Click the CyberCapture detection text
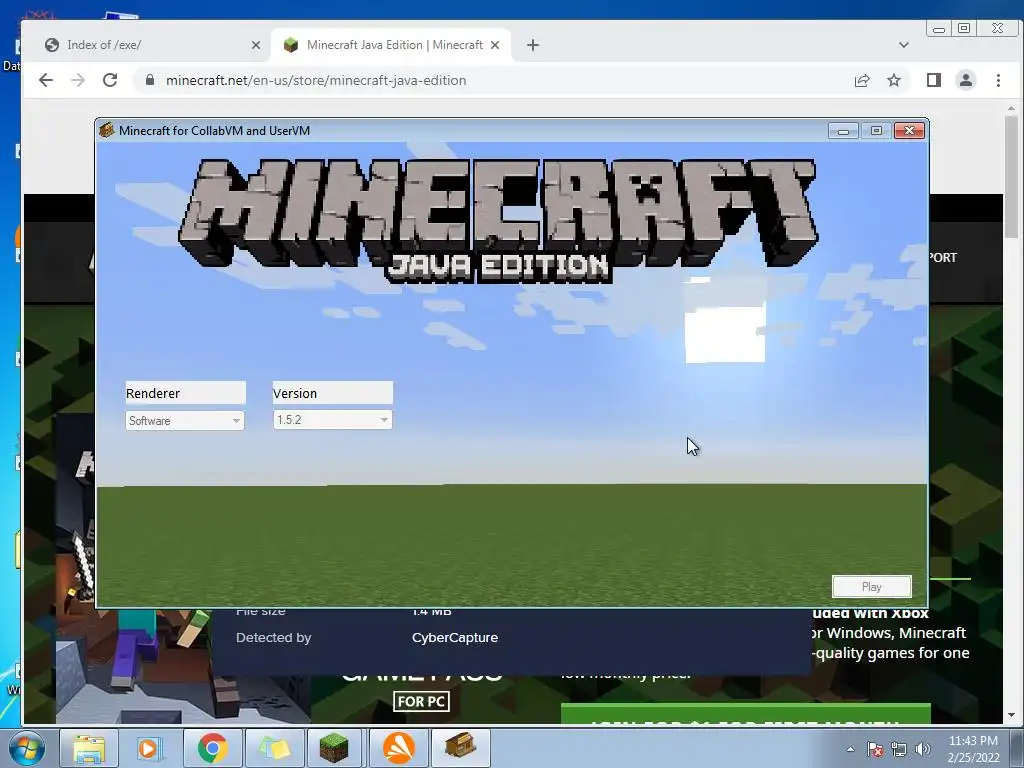The width and height of the screenshot is (1024, 768). 455,637
